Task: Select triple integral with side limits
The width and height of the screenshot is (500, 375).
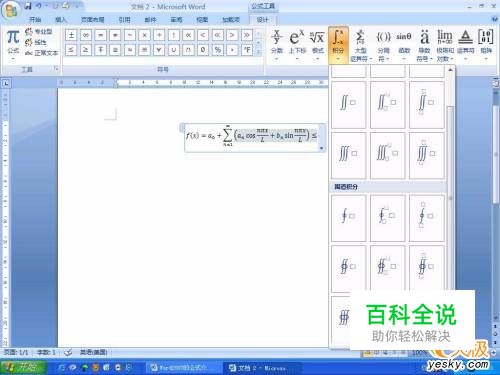Action: pyautogui.click(x=387, y=155)
